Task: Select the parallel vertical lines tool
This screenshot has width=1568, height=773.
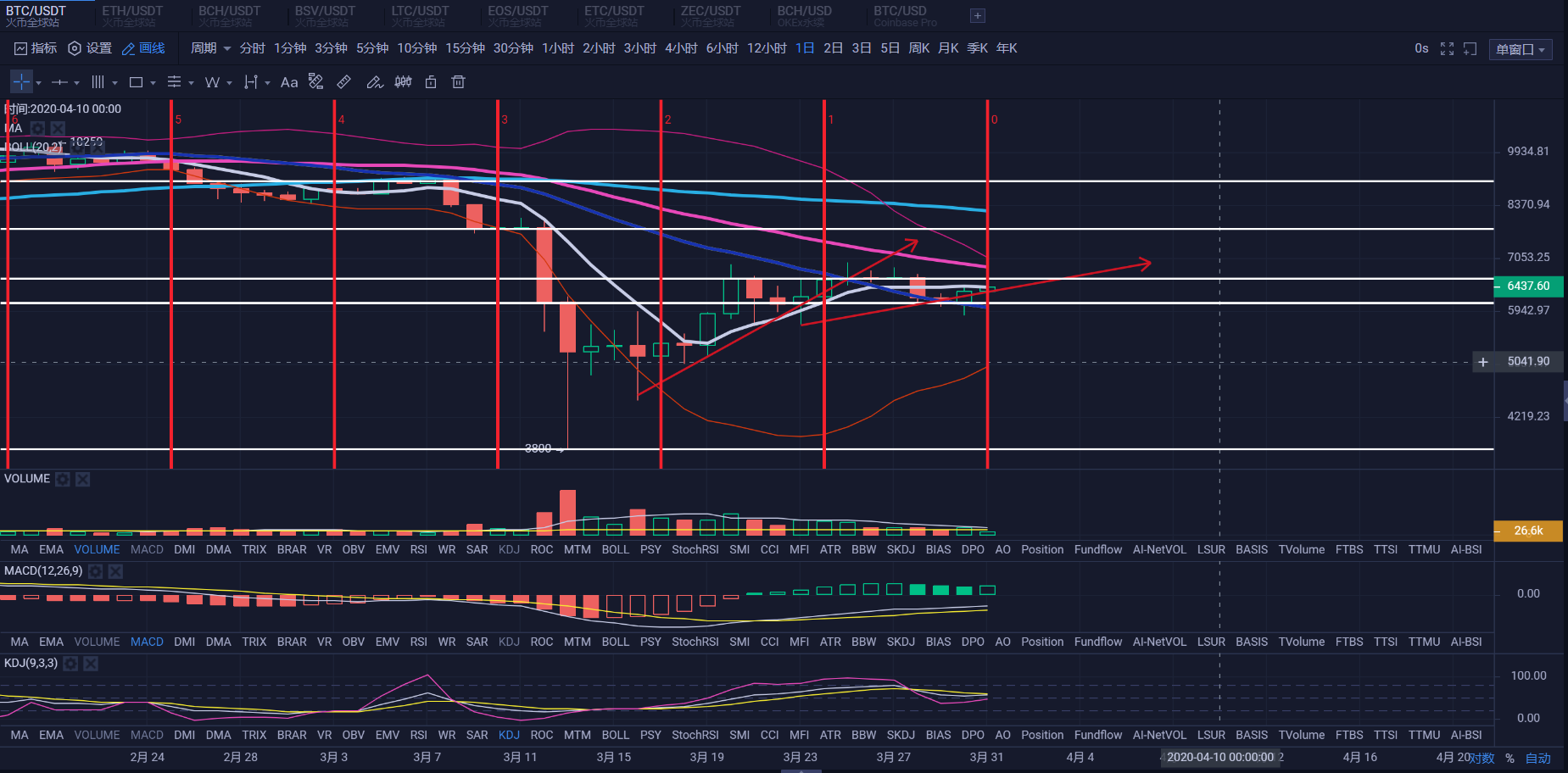Action: (x=98, y=82)
